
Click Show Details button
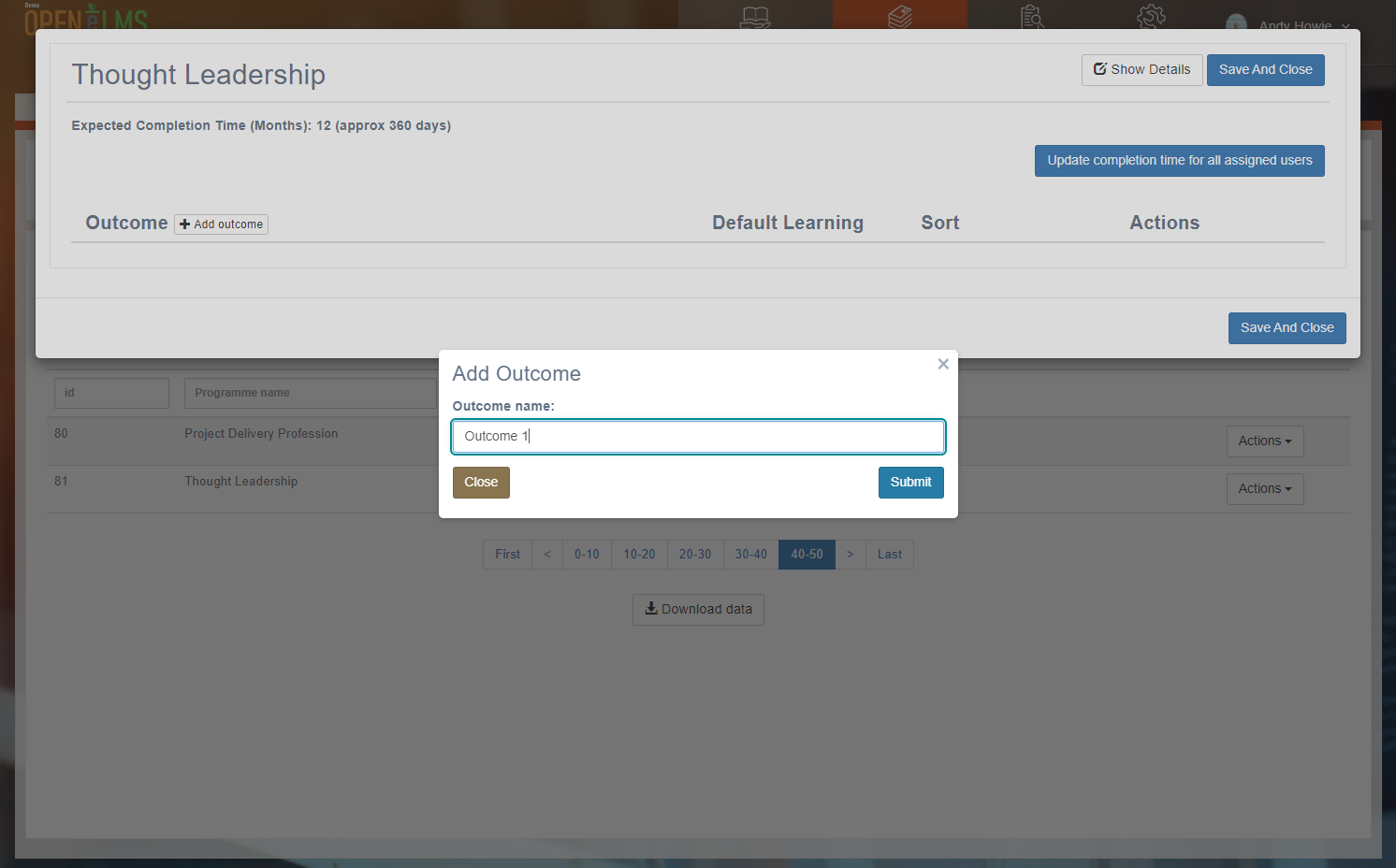(x=1142, y=70)
